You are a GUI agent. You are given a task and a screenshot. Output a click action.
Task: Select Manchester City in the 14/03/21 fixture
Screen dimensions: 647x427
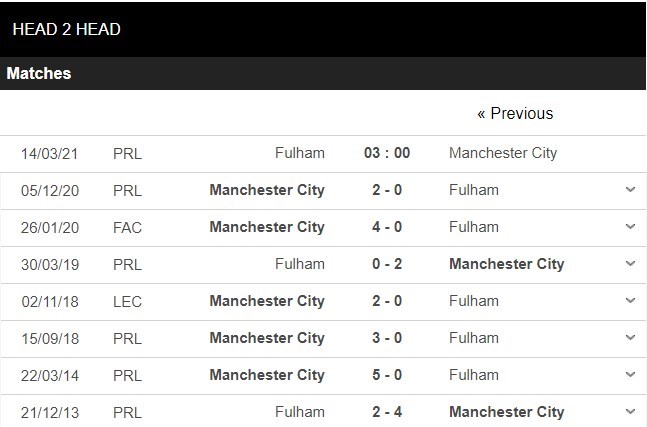[503, 153]
